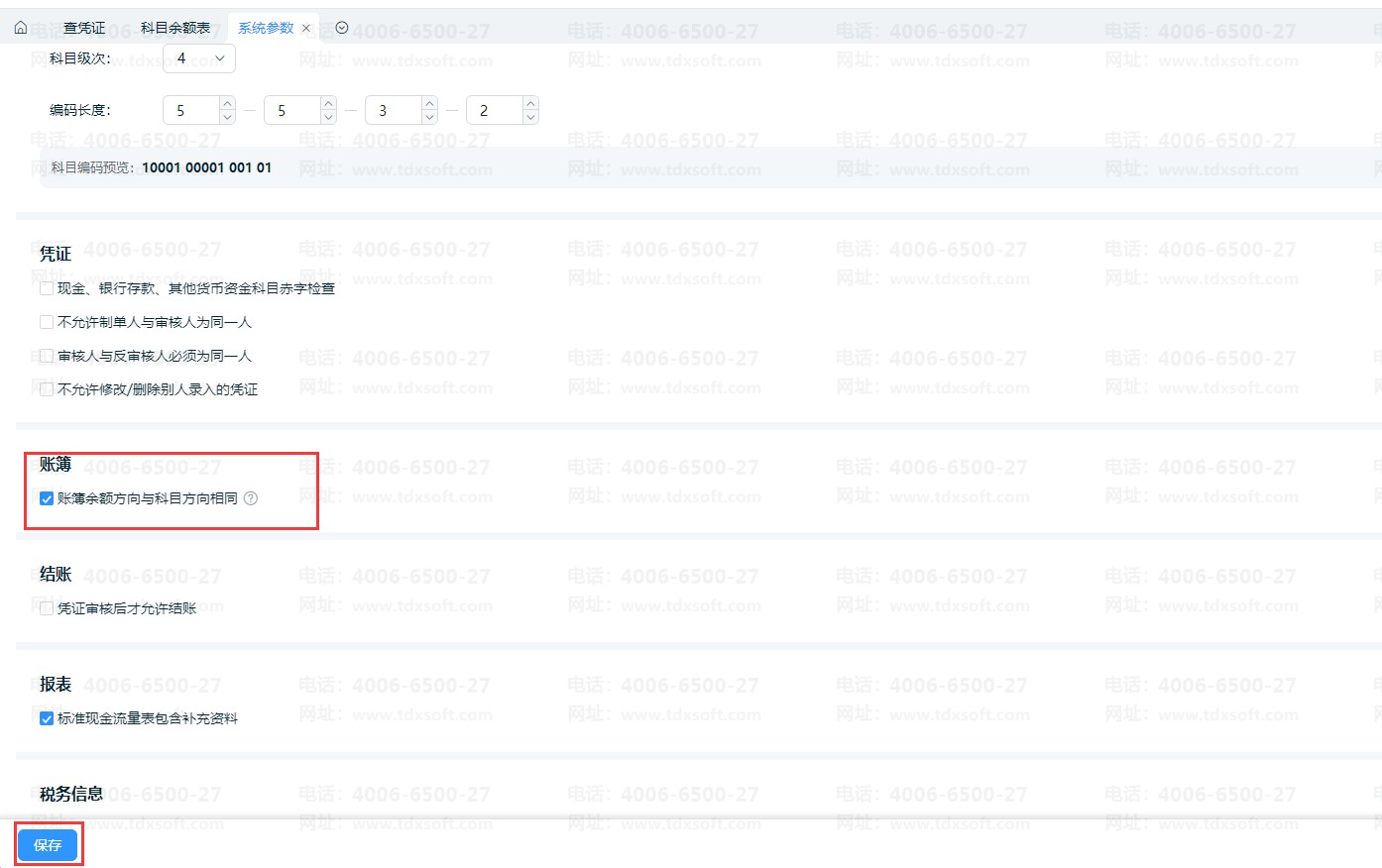The height and width of the screenshot is (868, 1382).
Task: Check 凭证审核后才允许结账
Action: (47, 609)
